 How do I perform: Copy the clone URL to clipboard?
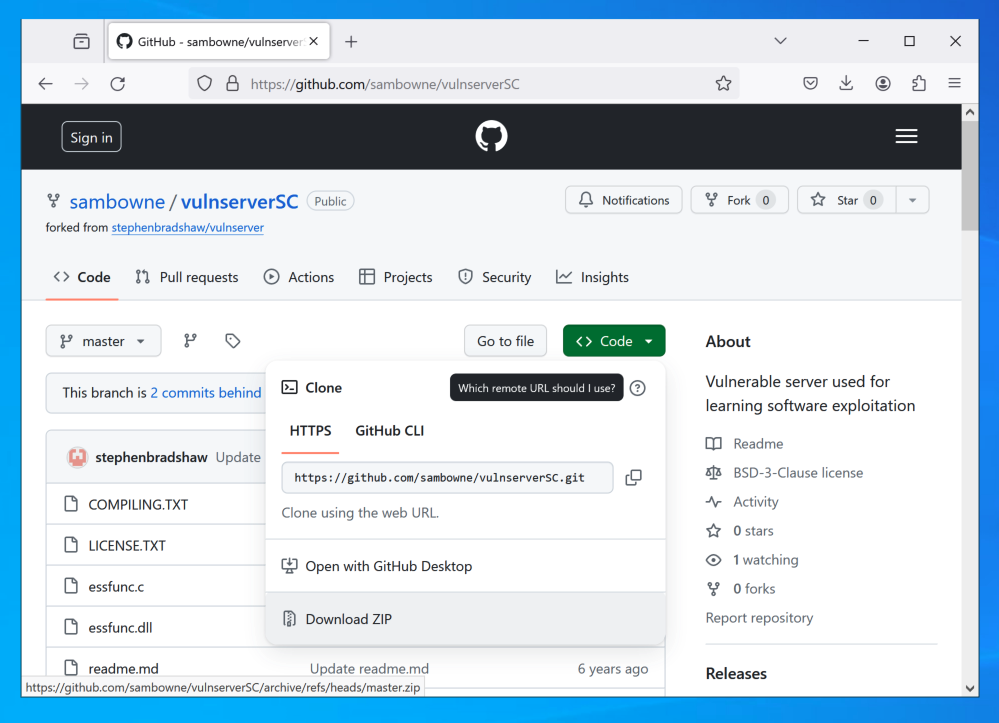click(633, 478)
